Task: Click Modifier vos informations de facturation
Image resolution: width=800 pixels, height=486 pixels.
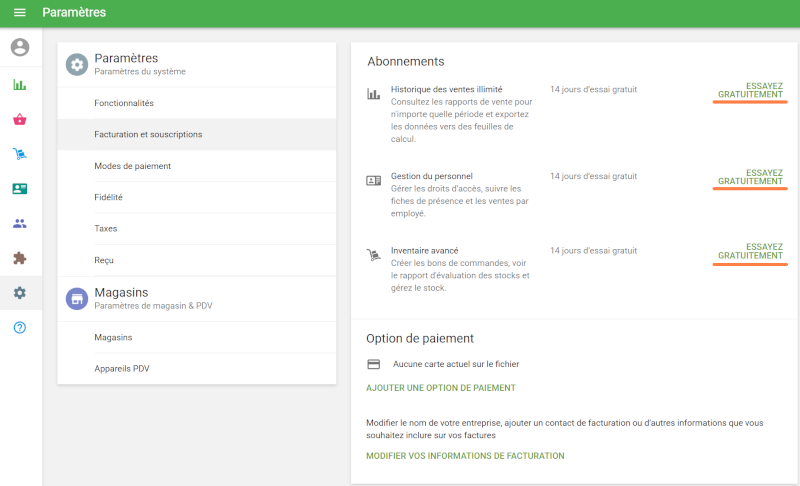Action: point(465,456)
